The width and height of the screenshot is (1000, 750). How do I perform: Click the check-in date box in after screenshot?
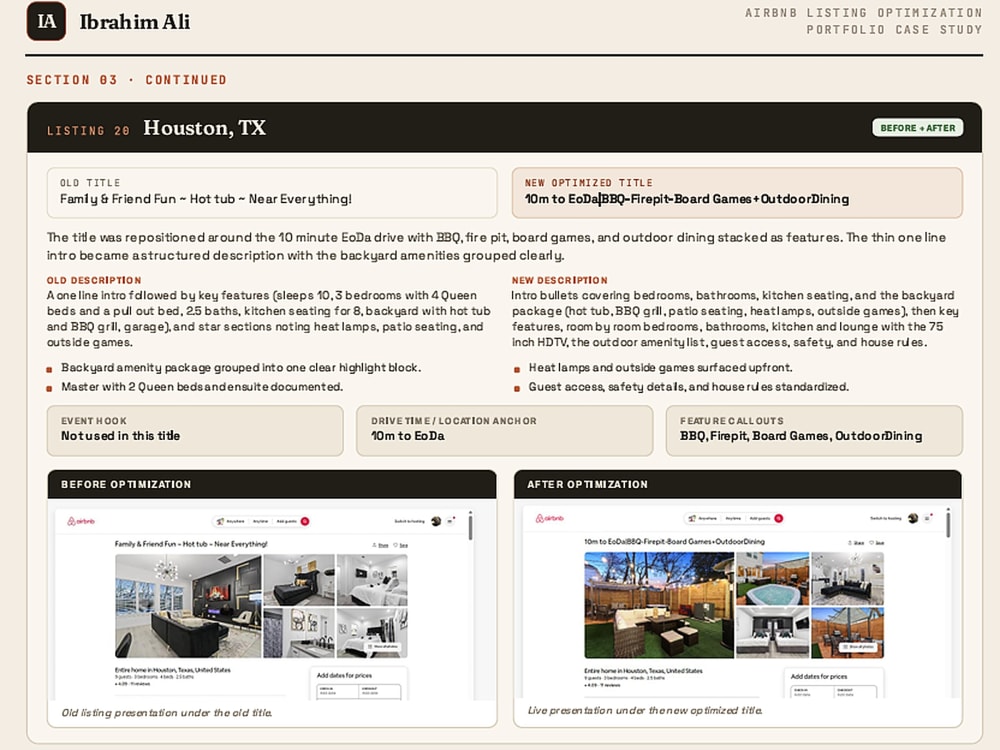[812, 692]
